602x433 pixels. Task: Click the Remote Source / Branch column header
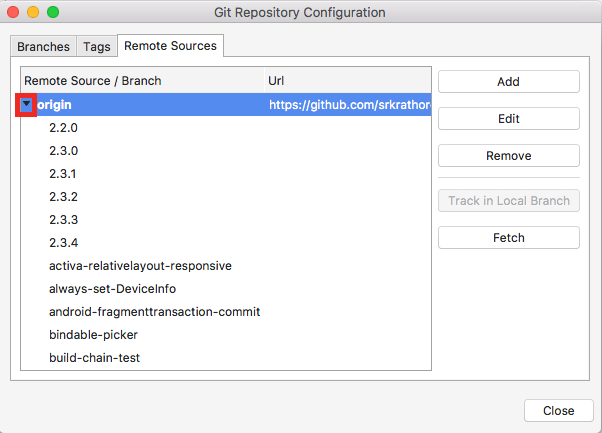tap(140, 81)
